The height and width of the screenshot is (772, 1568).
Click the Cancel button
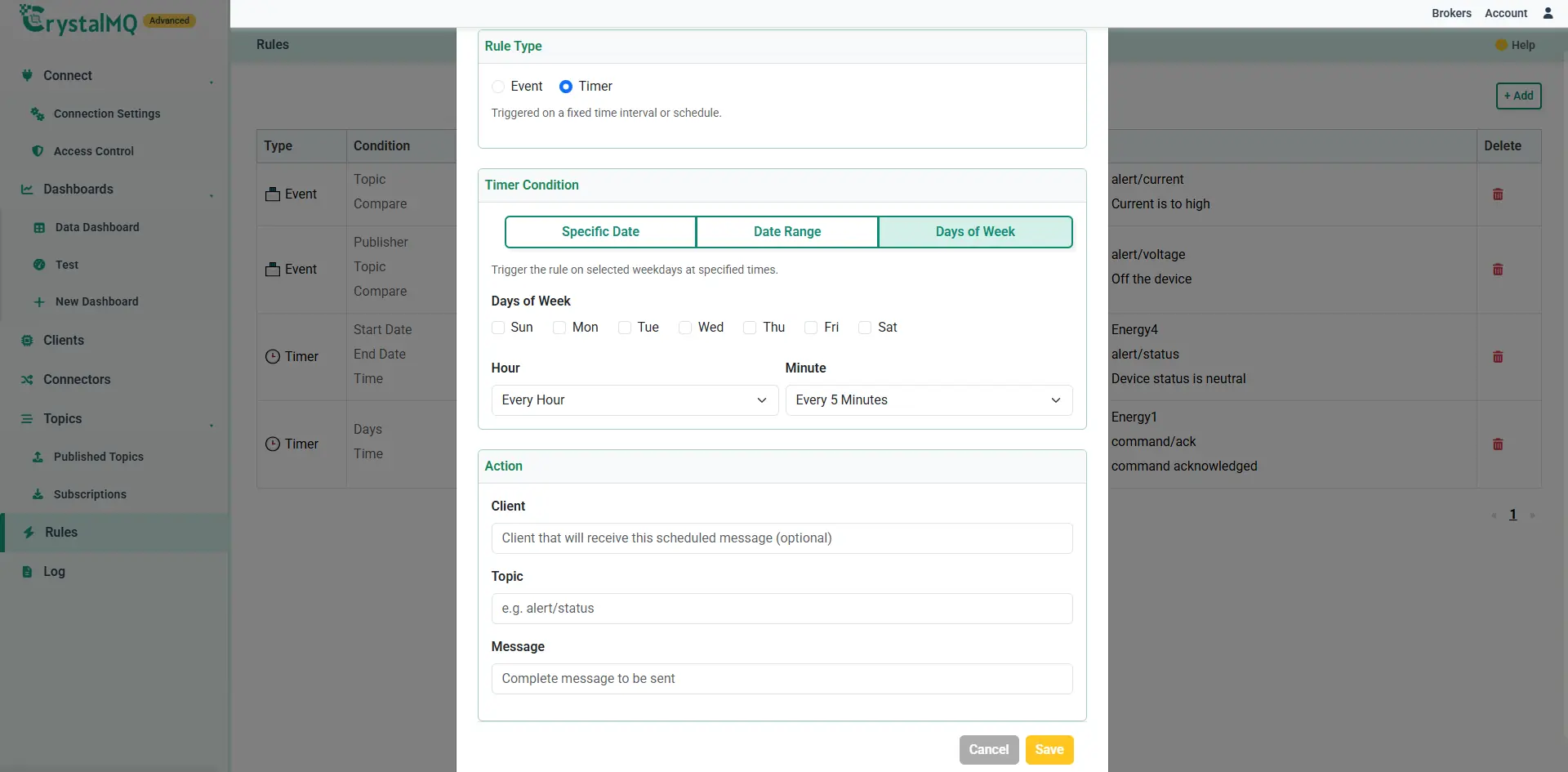[x=989, y=750]
